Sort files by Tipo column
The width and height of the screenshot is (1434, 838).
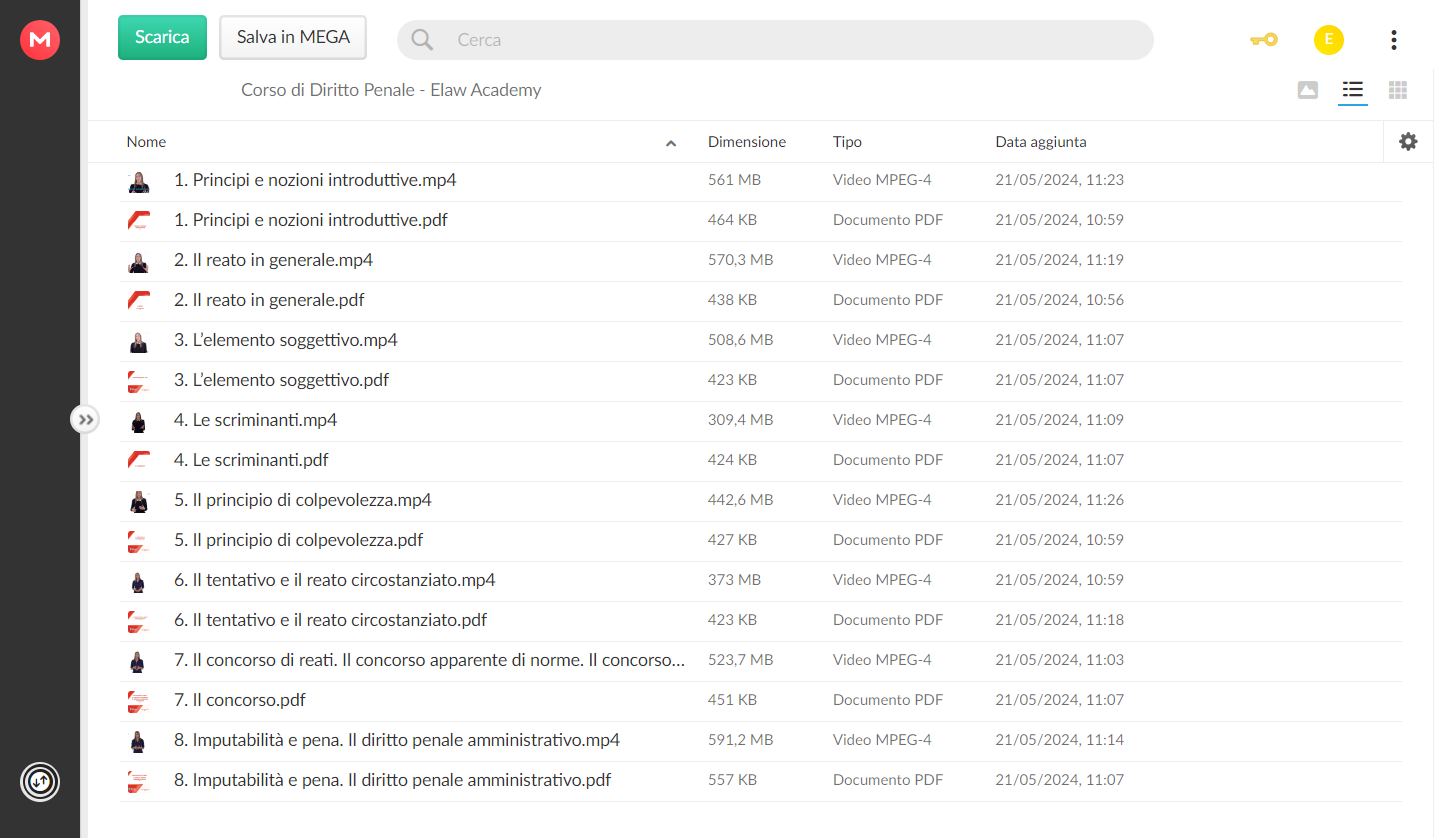(847, 142)
